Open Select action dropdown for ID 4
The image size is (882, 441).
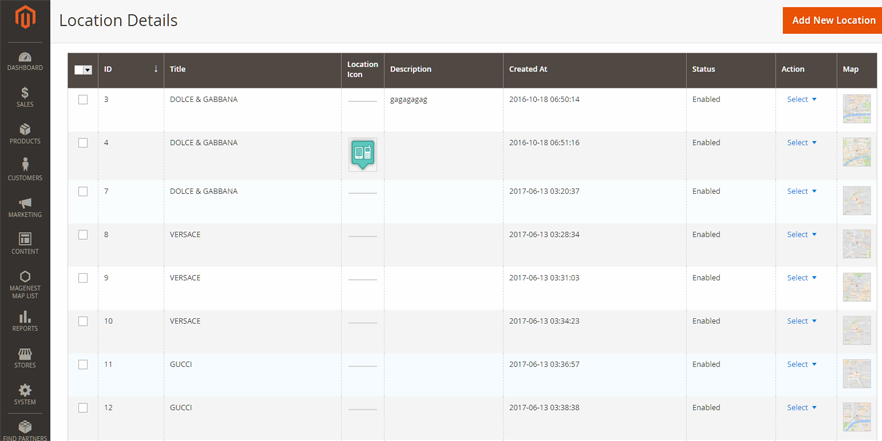click(802, 142)
